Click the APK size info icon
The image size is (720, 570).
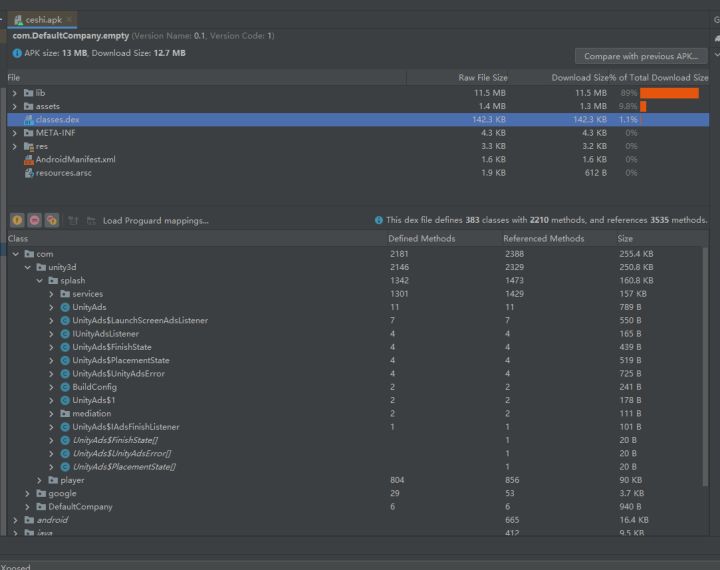click(x=18, y=53)
